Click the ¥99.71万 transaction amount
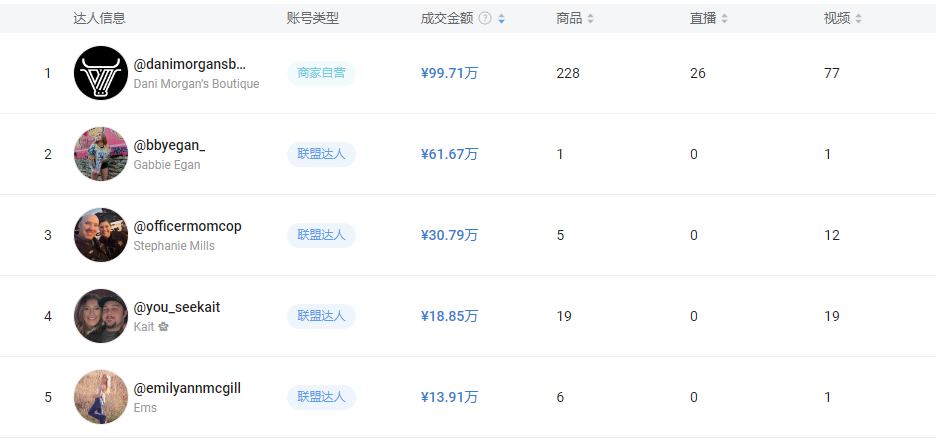 click(x=449, y=73)
